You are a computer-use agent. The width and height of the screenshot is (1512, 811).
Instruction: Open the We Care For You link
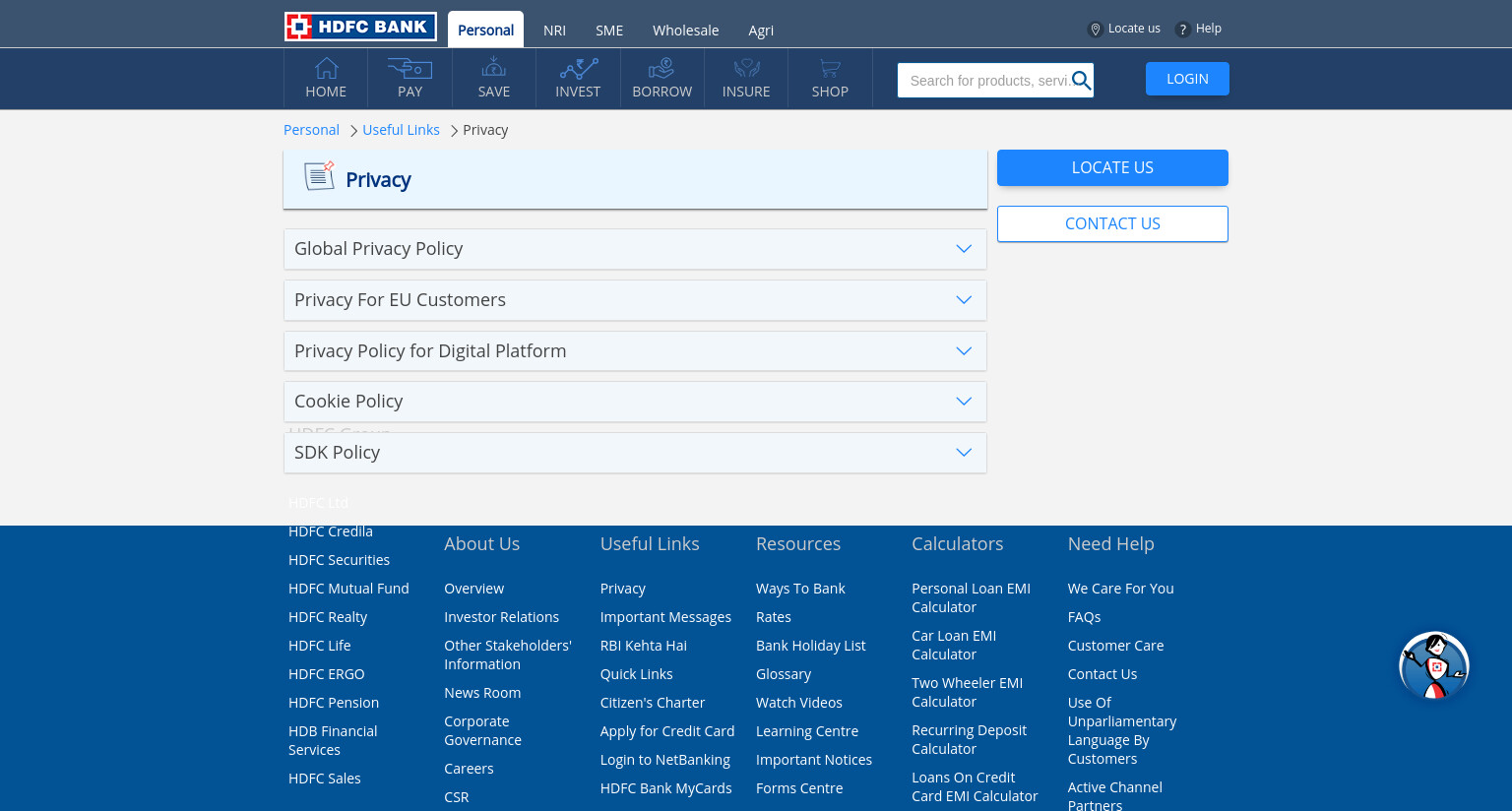coord(1121,589)
